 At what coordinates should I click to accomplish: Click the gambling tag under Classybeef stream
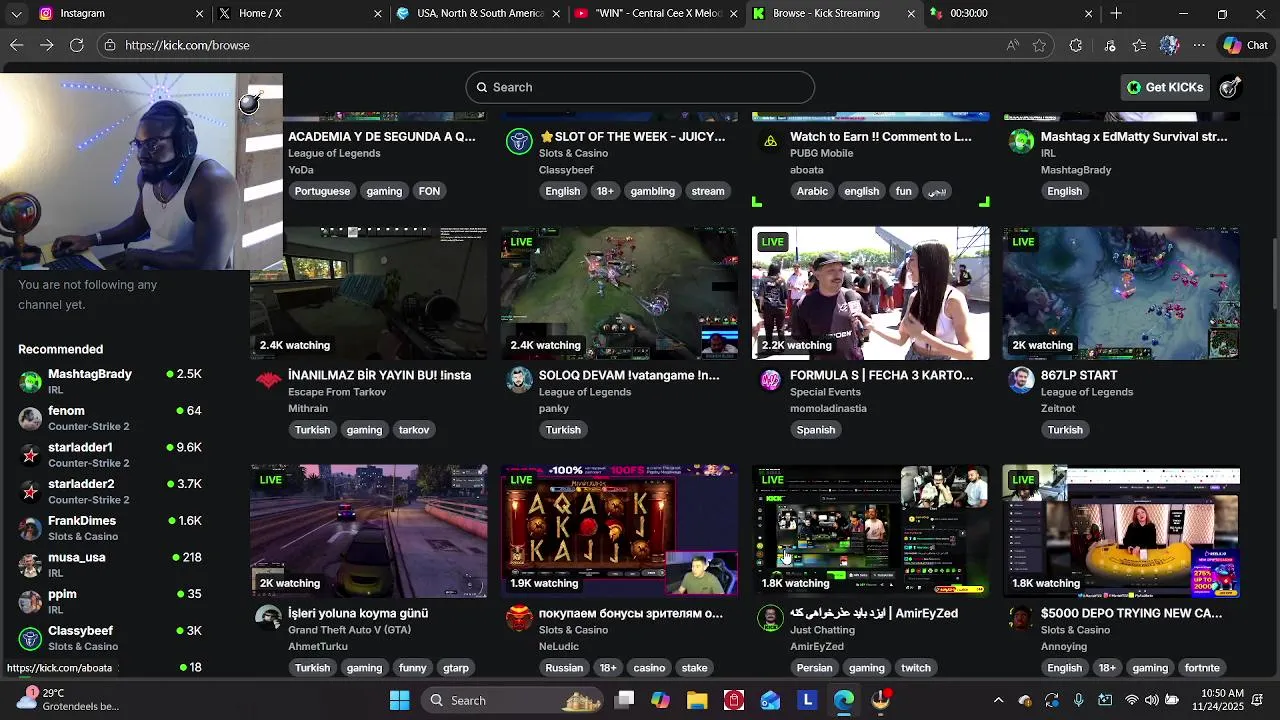[x=653, y=191]
